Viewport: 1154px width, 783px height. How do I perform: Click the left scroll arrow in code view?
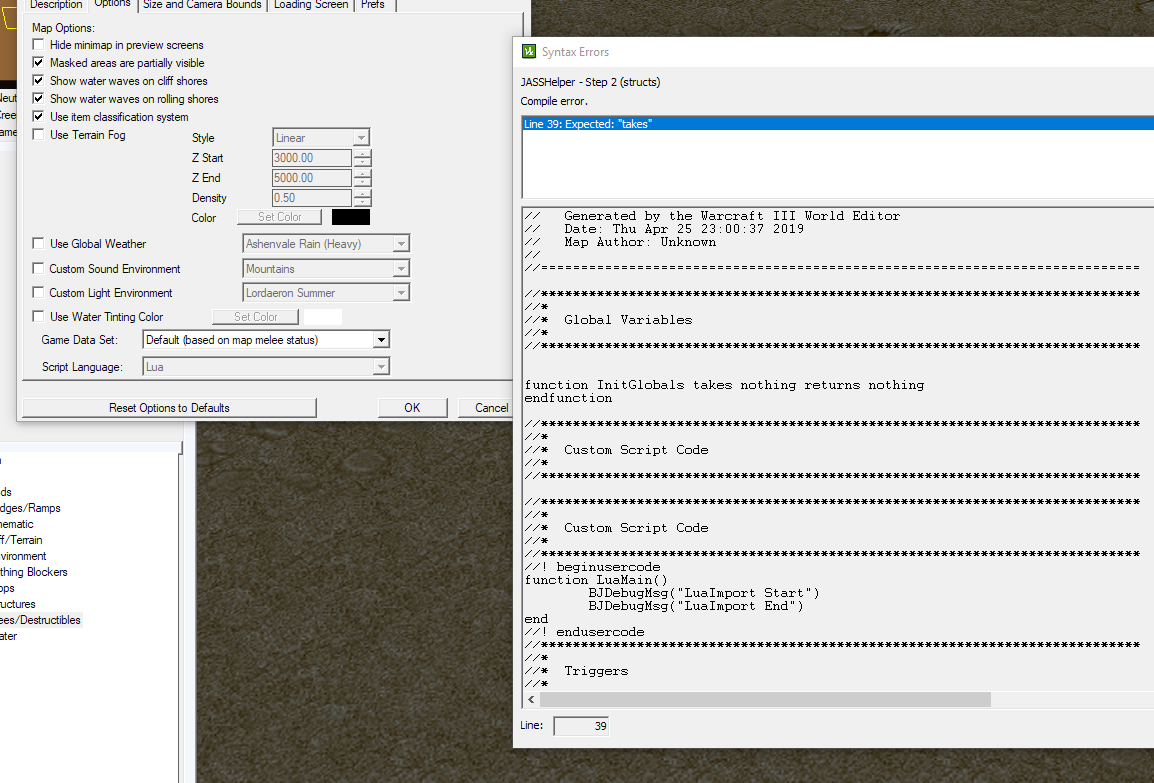(x=531, y=699)
